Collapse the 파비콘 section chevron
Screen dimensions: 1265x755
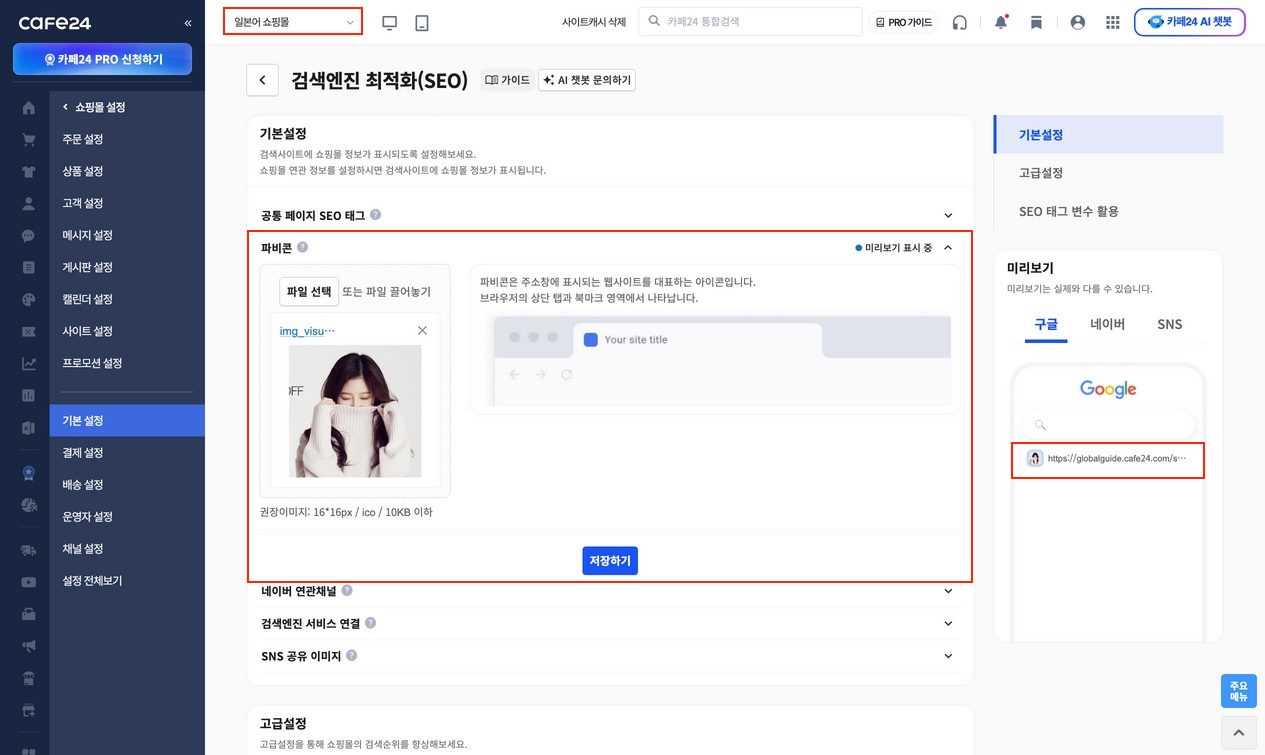tap(948, 247)
